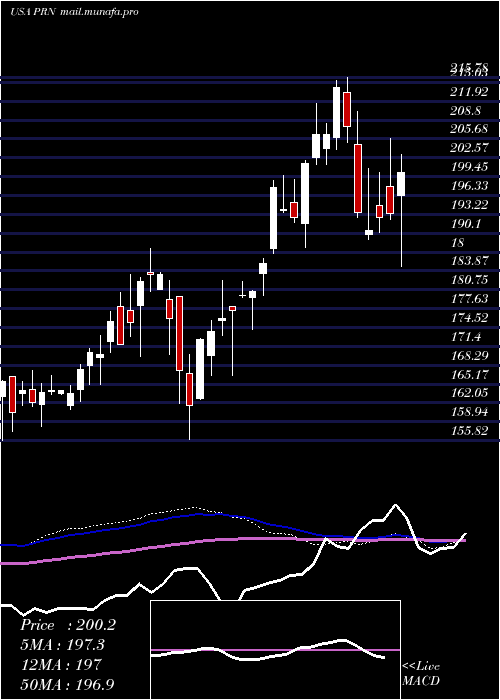This screenshot has height=700, width=500.
Task: Click the 177.63 price axis label
Action: coord(469,299)
